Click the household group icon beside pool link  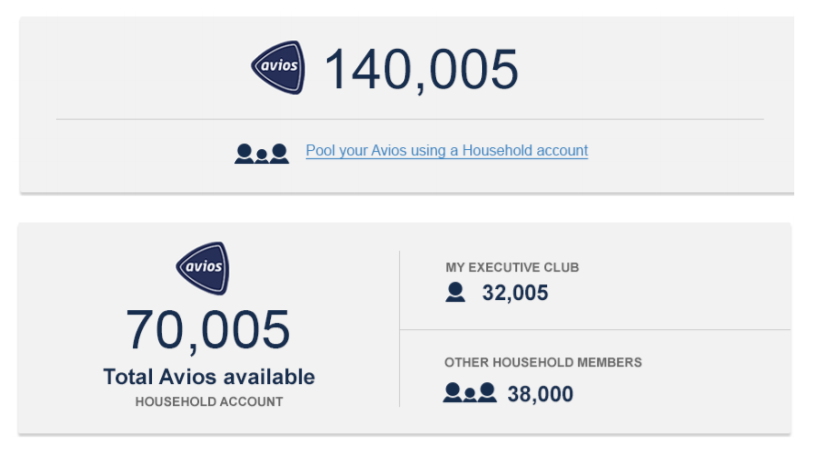click(x=261, y=153)
